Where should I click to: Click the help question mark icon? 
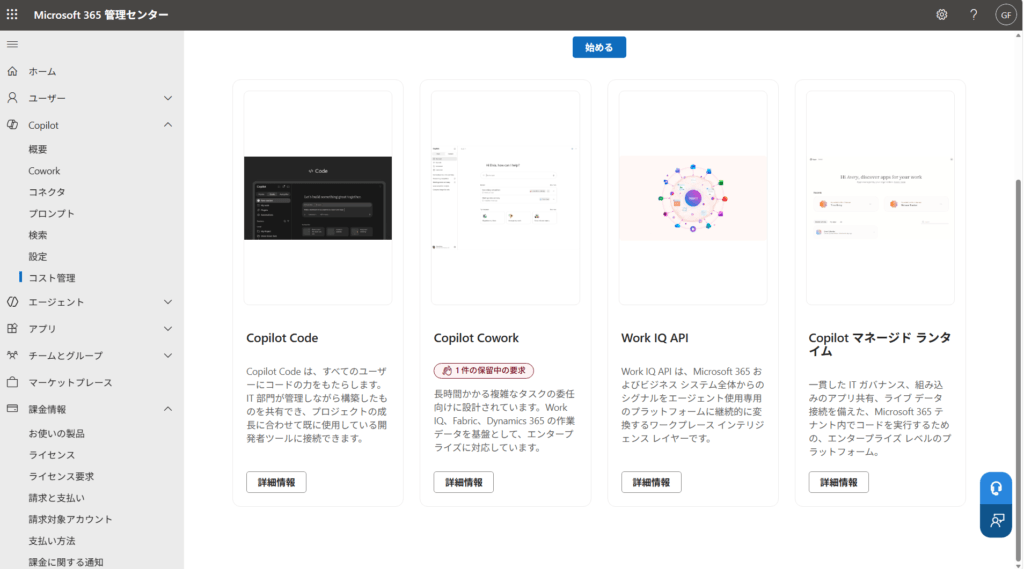[x=973, y=14]
